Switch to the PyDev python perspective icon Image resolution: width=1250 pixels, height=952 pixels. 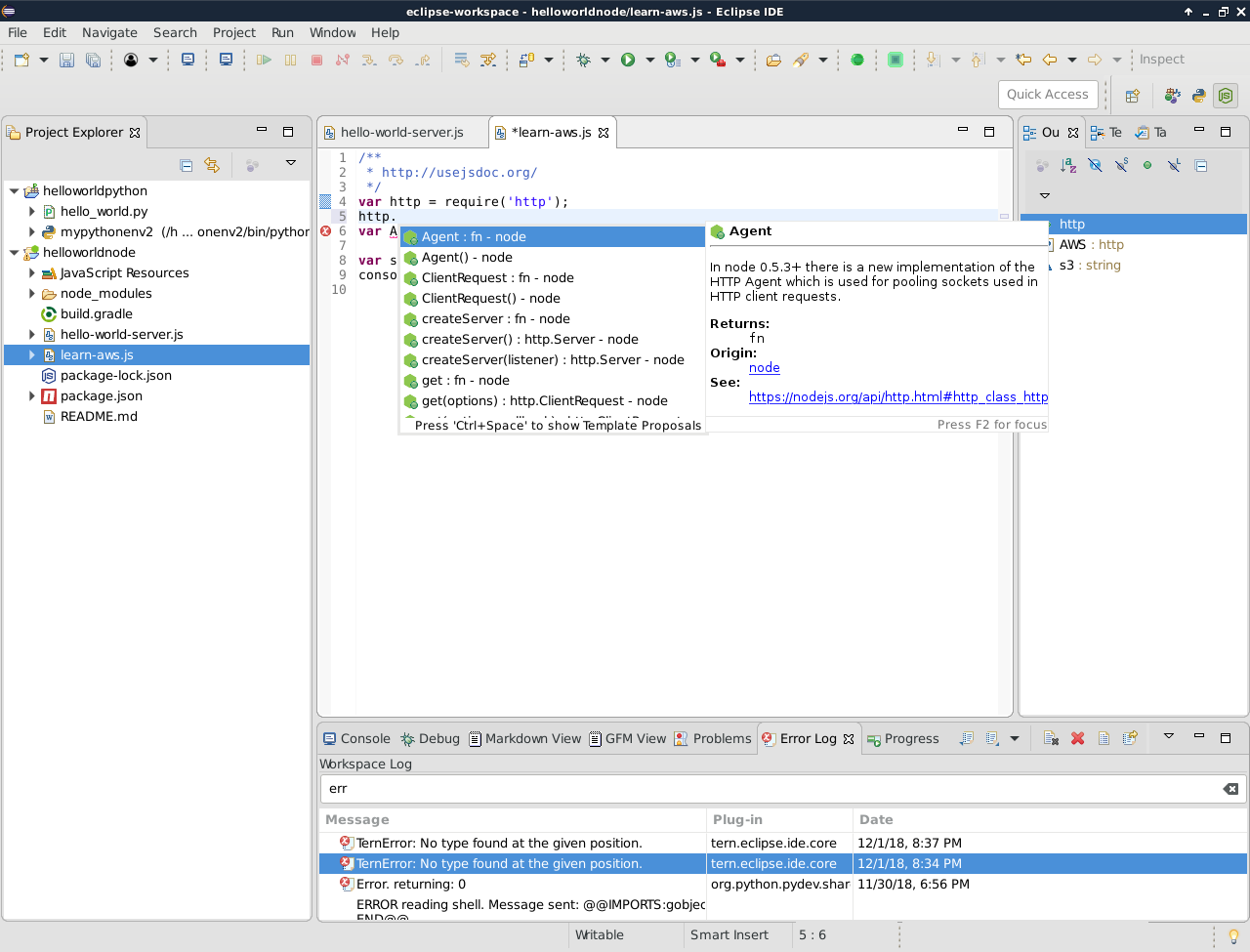(x=1198, y=96)
